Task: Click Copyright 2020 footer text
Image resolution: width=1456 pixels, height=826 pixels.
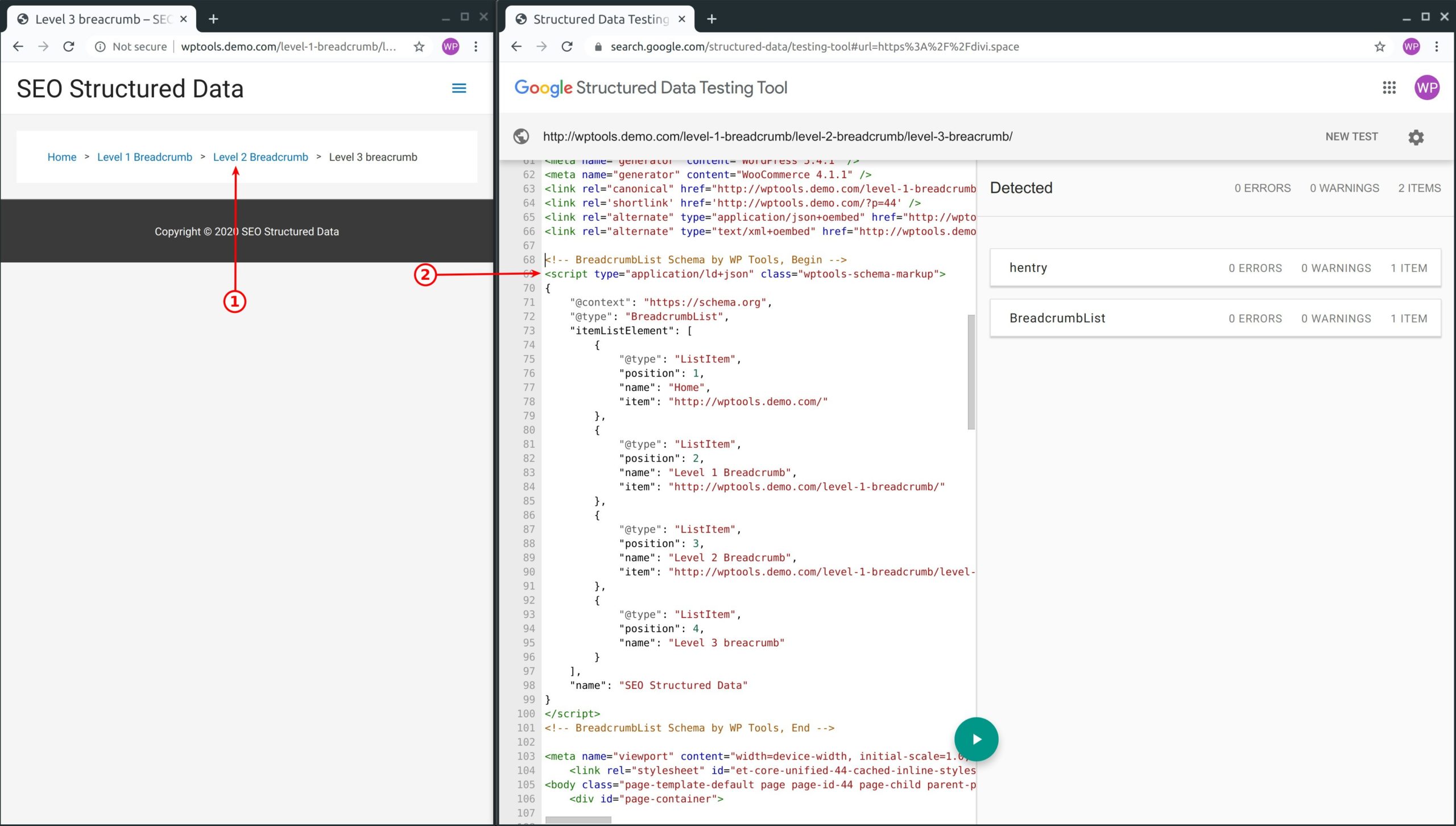Action: pyautogui.click(x=247, y=232)
